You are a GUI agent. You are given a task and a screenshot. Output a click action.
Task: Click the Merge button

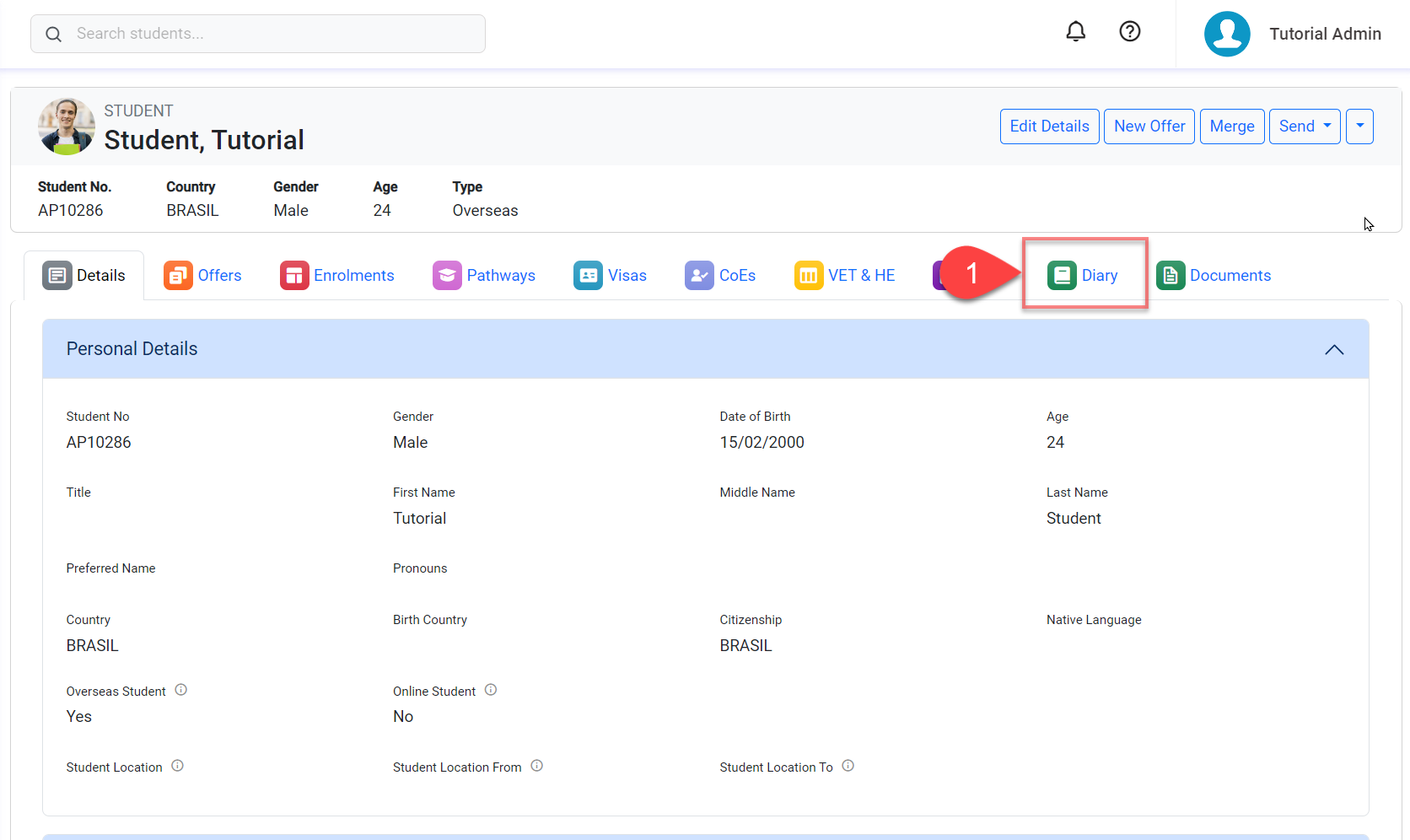pyautogui.click(x=1232, y=127)
